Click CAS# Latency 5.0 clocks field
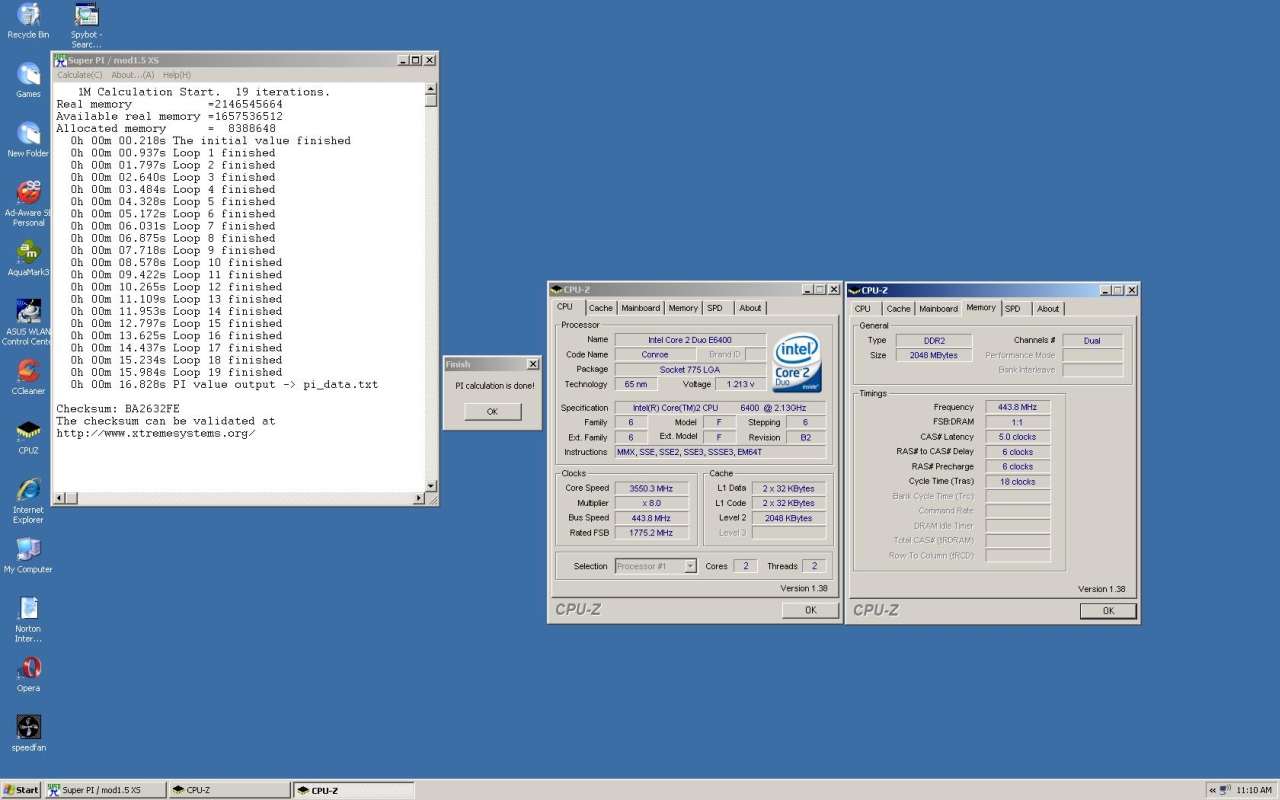 [x=1018, y=437]
